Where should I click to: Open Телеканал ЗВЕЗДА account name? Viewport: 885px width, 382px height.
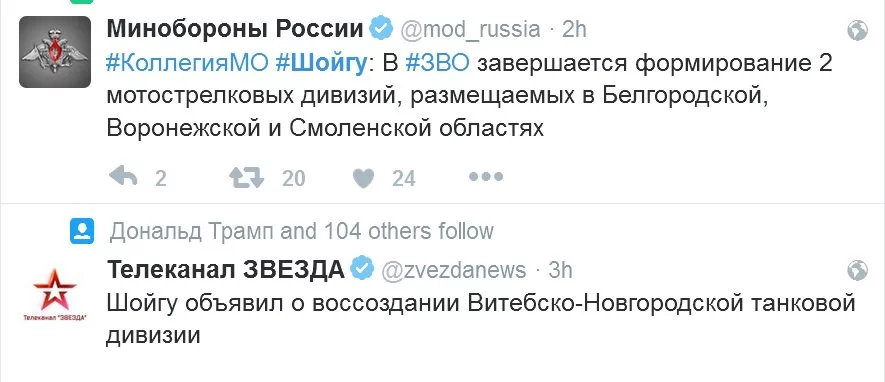pyautogui.click(x=226, y=270)
